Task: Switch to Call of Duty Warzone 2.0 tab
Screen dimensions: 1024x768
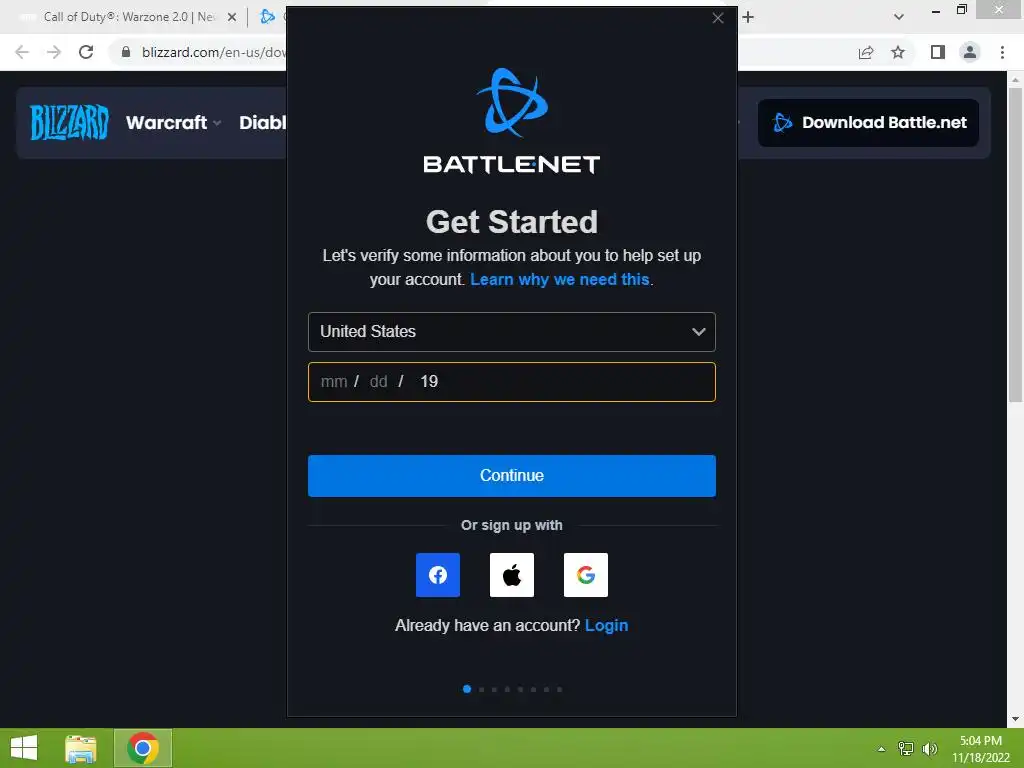Action: [127, 17]
